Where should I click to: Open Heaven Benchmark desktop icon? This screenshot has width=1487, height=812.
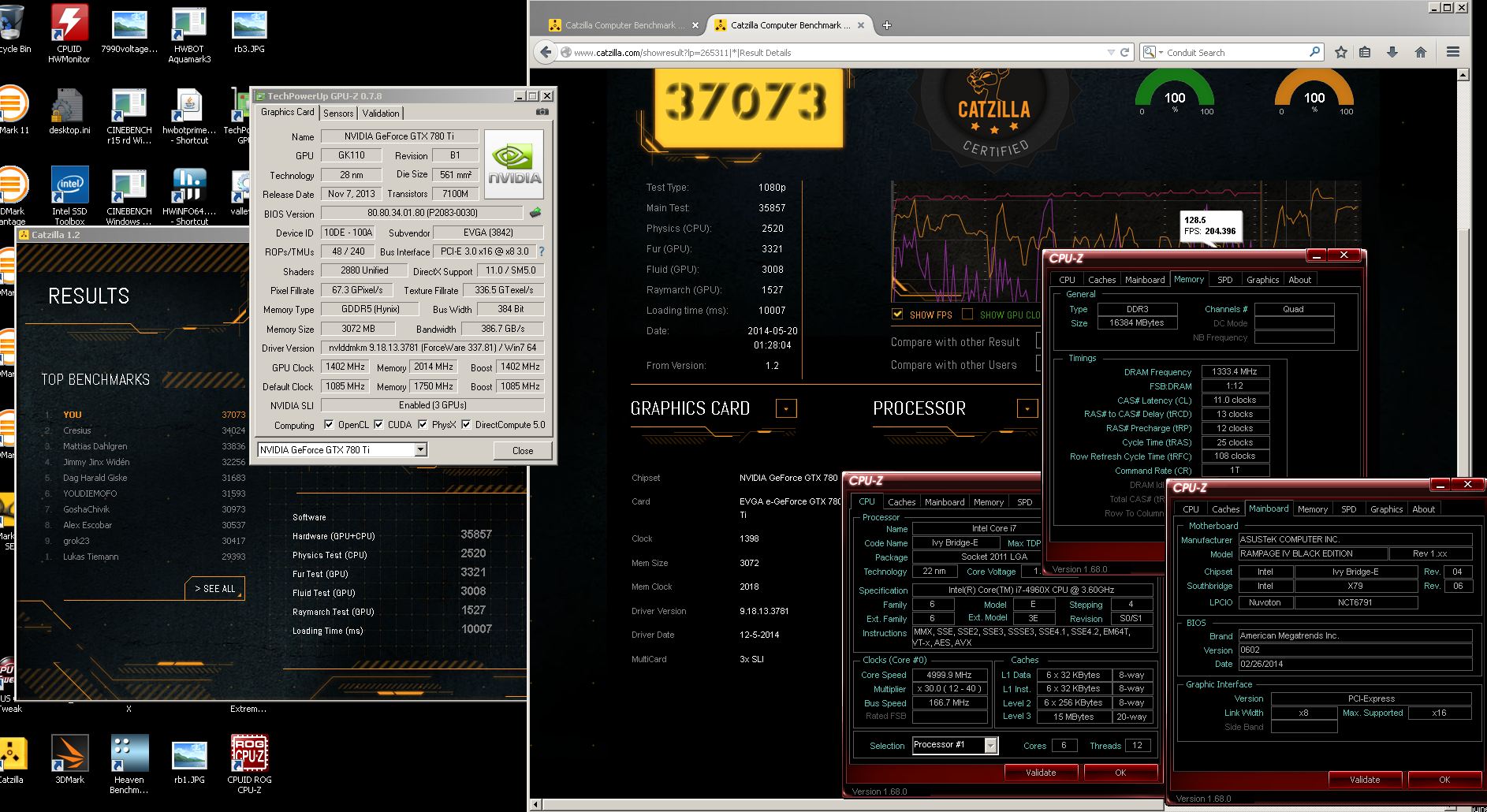coord(129,763)
